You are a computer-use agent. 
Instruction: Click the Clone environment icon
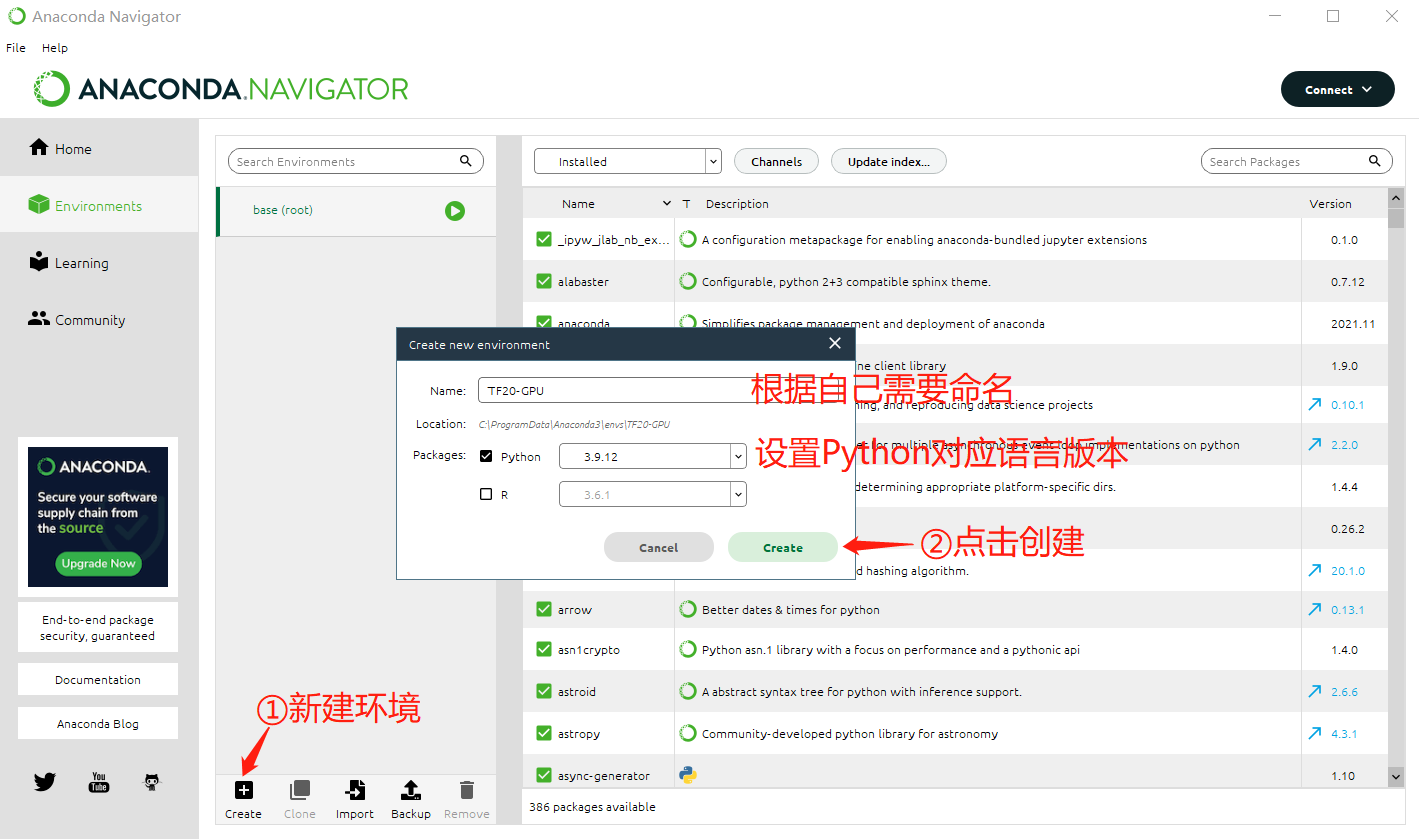click(x=299, y=790)
